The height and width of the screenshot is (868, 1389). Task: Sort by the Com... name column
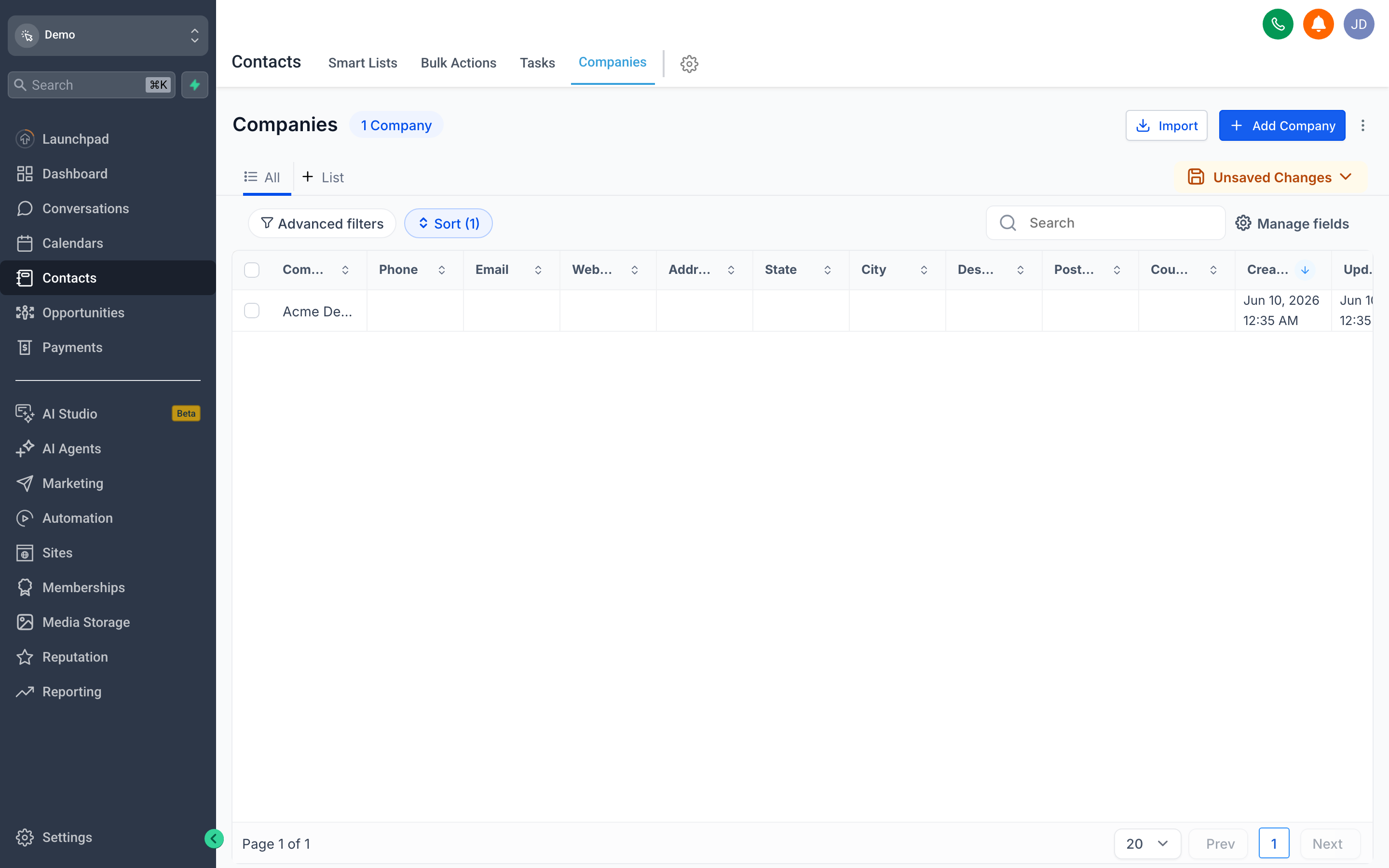pos(345,270)
